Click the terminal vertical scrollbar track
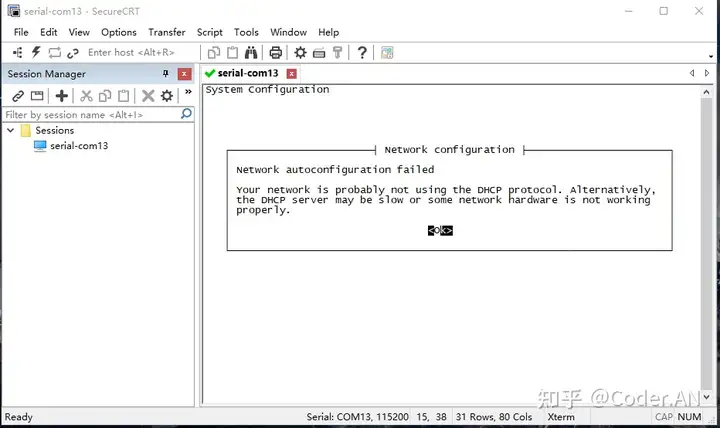720x428 pixels. click(x=706, y=243)
